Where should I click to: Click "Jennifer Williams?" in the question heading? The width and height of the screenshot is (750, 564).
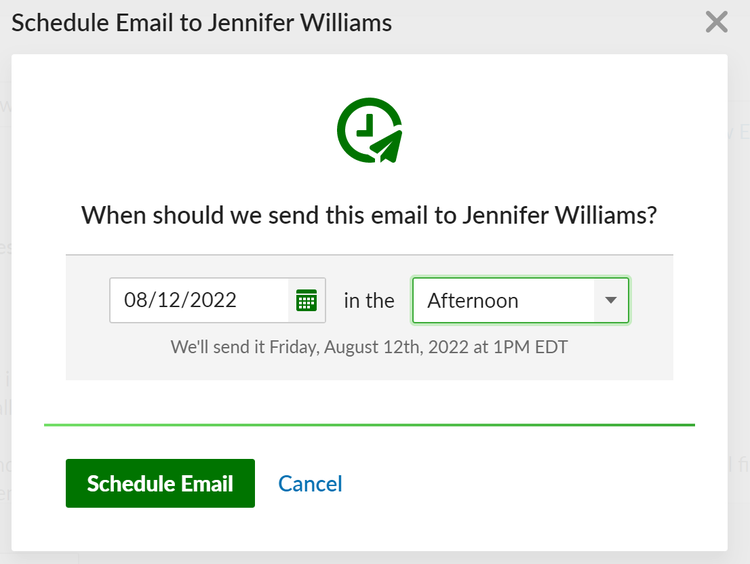coord(560,215)
